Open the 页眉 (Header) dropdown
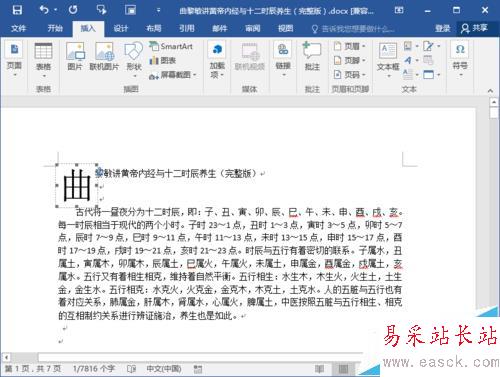Image resolution: width=500 pixels, height=377 pixels. pos(350,46)
